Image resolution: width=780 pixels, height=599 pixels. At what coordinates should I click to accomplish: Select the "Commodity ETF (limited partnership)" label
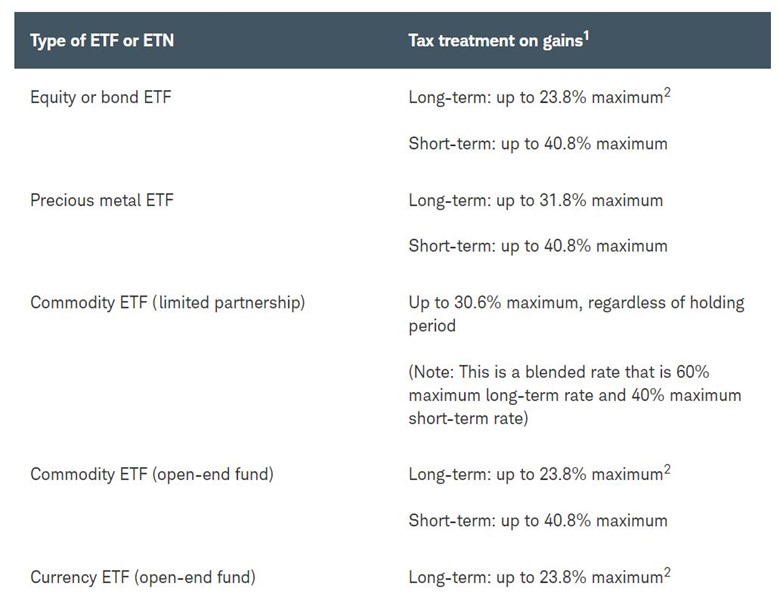[x=167, y=302]
